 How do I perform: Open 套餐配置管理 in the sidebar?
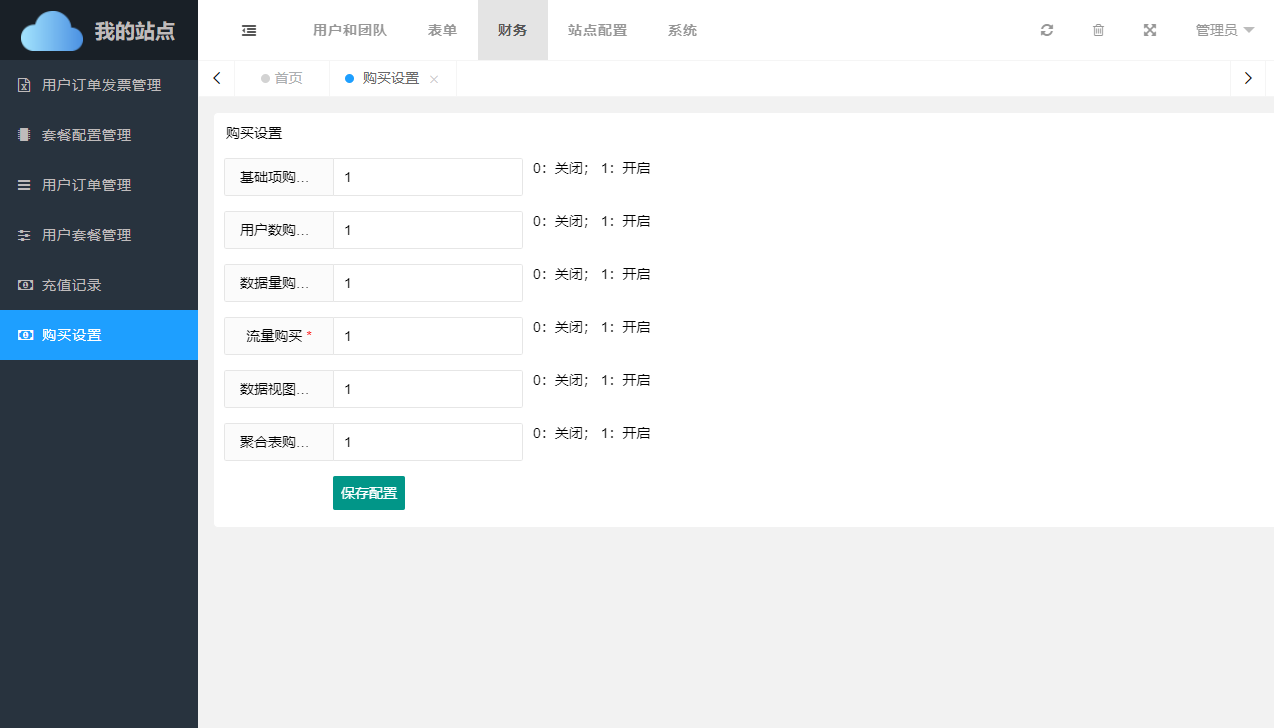pos(86,135)
